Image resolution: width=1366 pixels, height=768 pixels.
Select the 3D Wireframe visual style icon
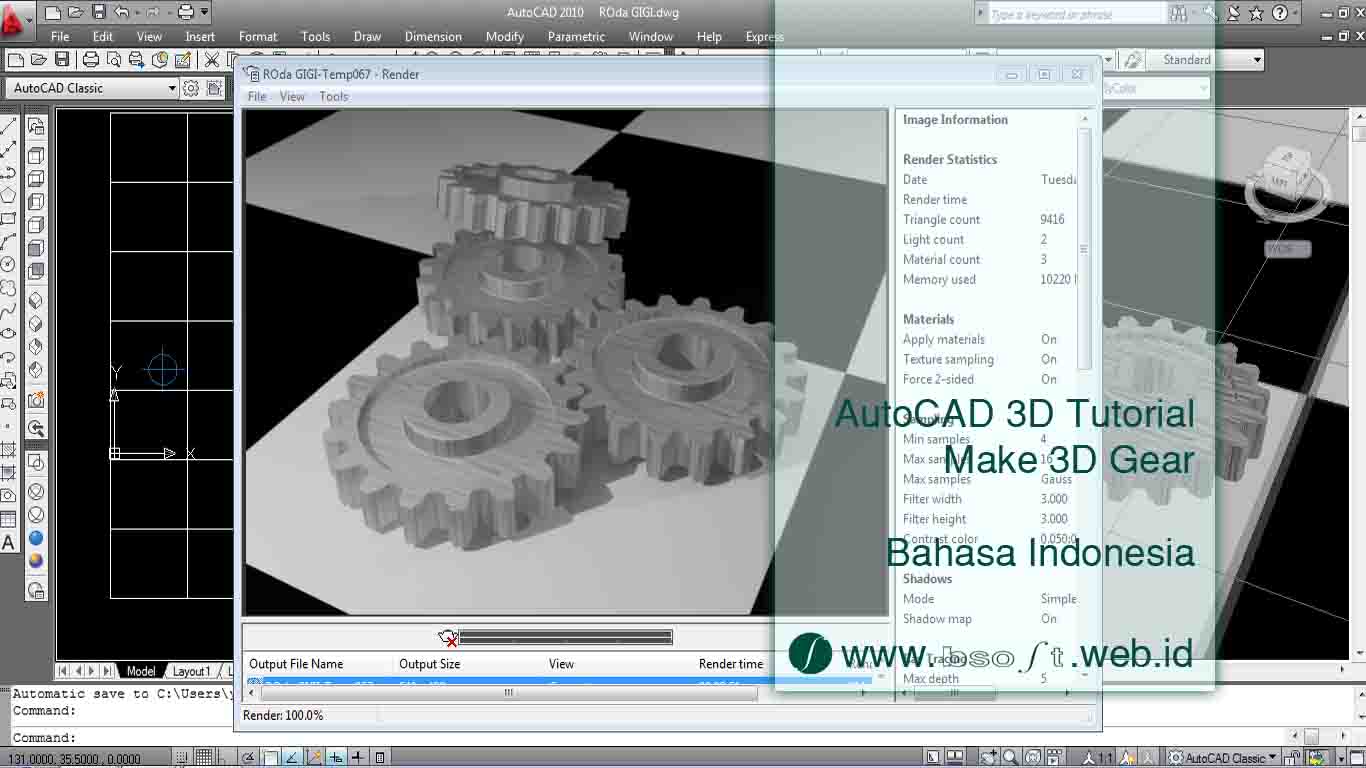tap(36, 491)
